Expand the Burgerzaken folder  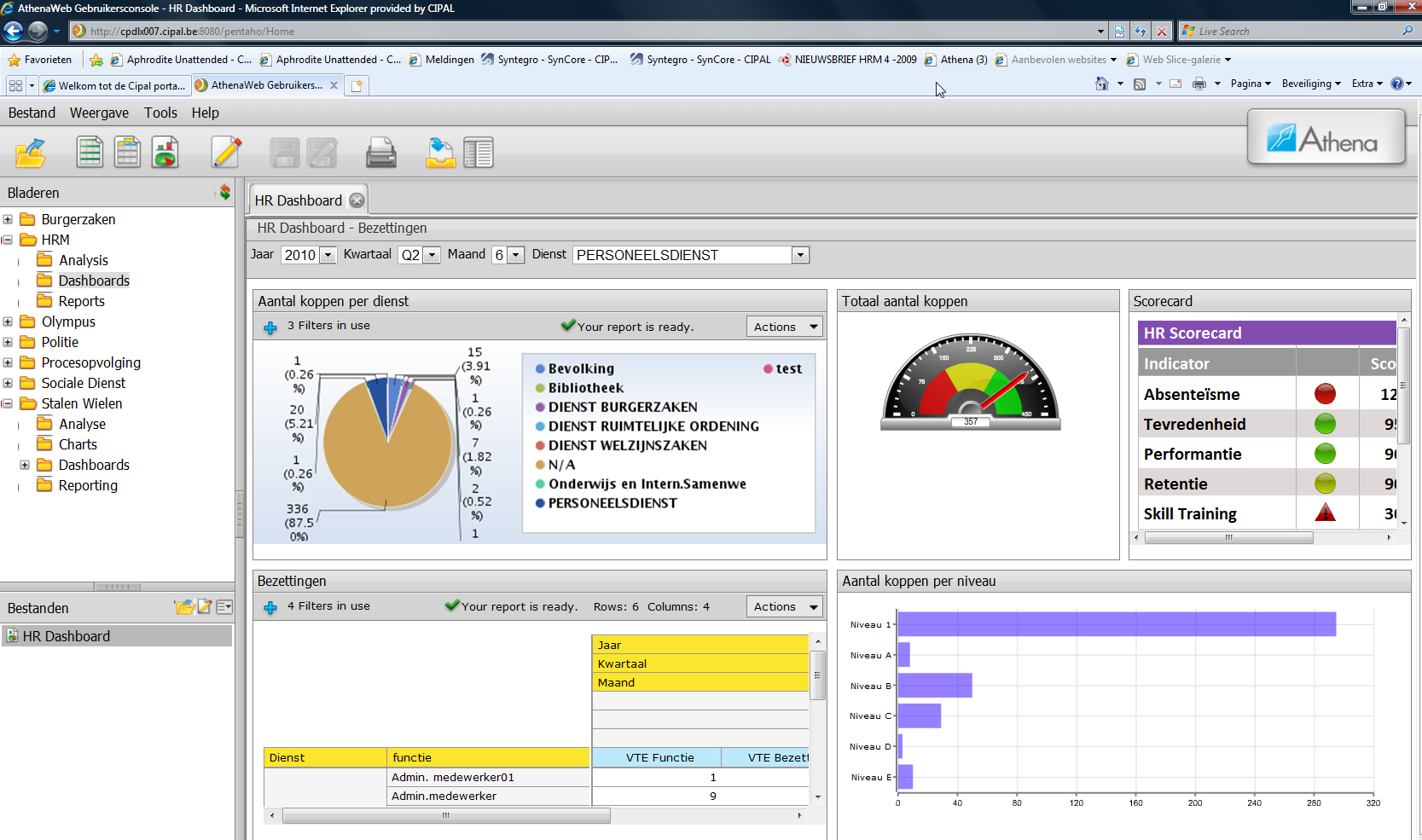pos(8,219)
